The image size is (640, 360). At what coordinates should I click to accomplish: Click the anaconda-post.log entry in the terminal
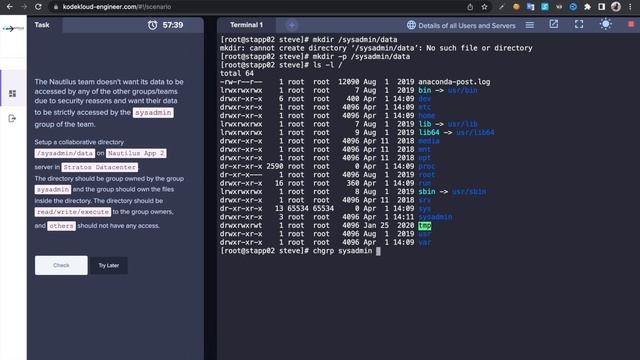point(454,82)
